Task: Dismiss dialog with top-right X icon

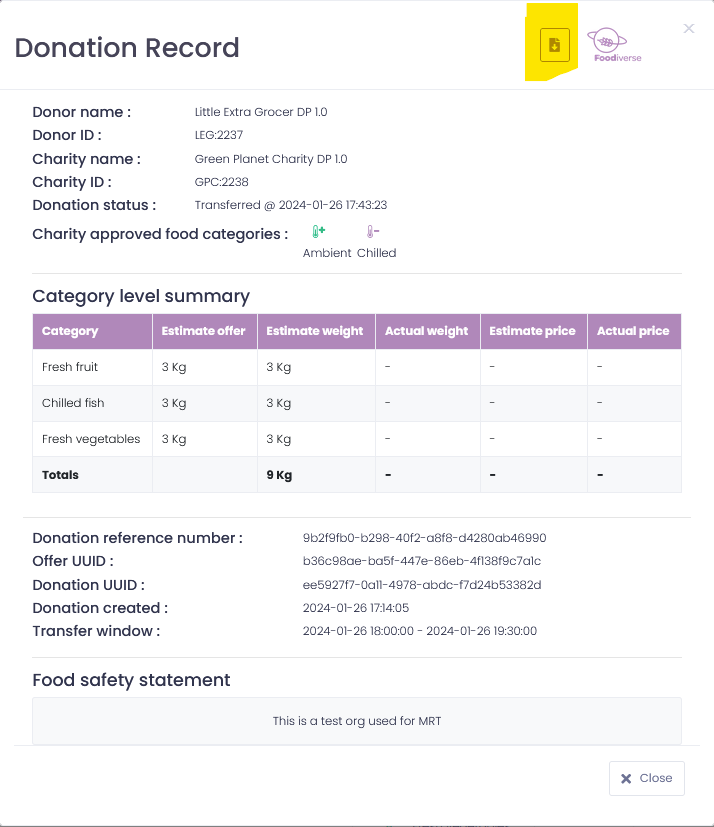Action: pyautogui.click(x=689, y=28)
